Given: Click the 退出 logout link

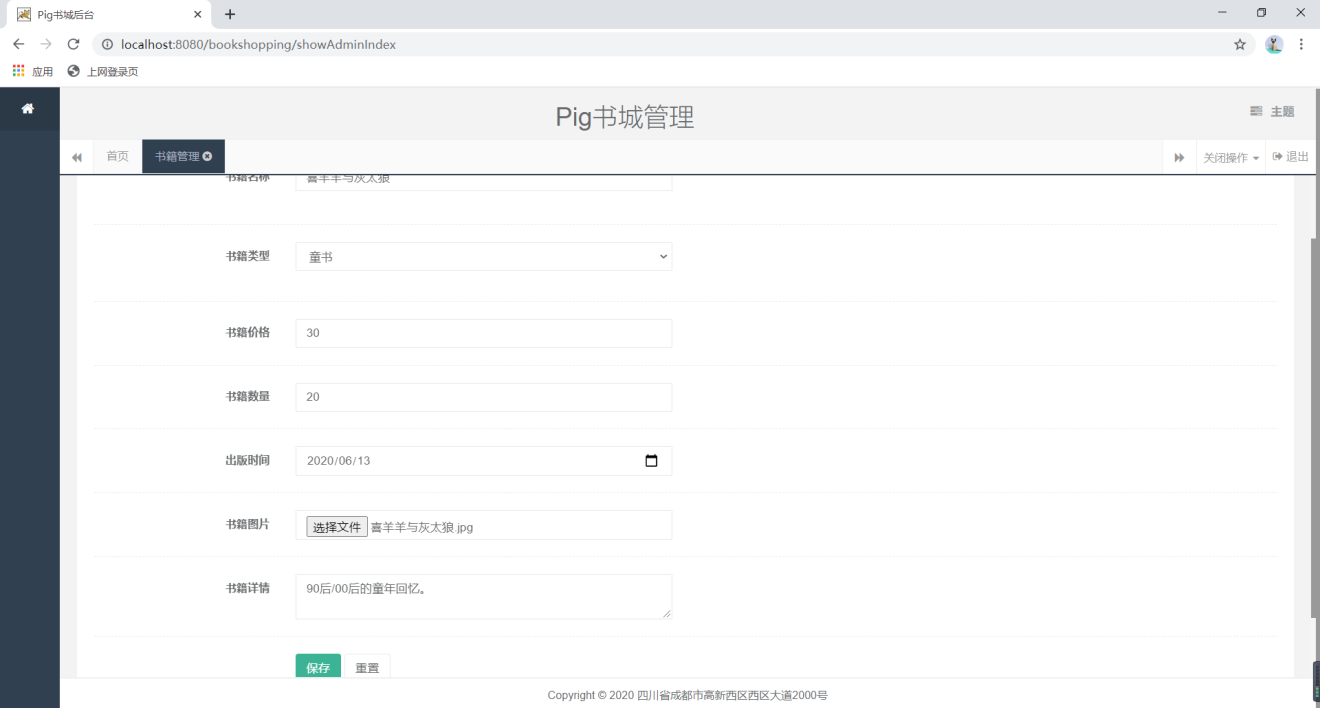Looking at the screenshot, I should 1291,157.
